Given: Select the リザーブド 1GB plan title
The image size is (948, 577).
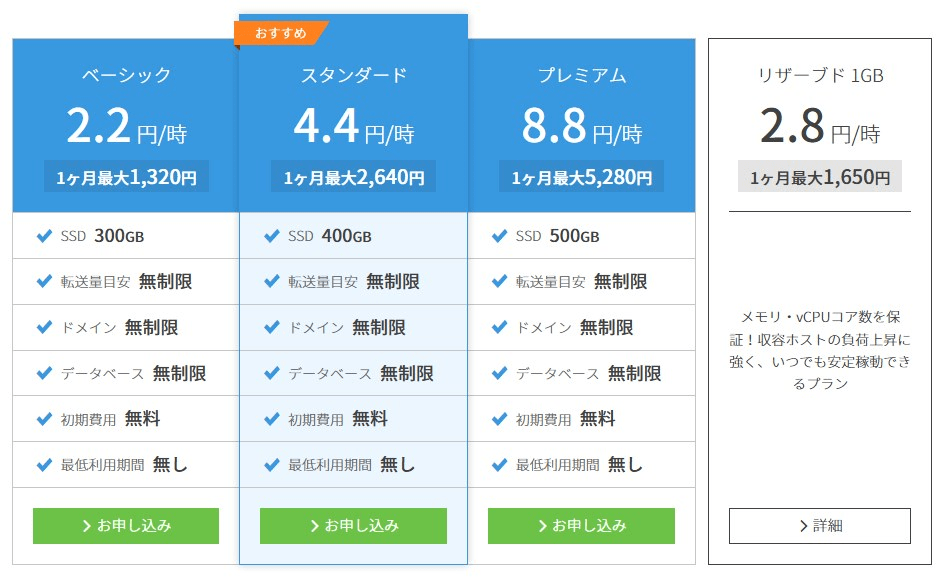Looking at the screenshot, I should (820, 75).
